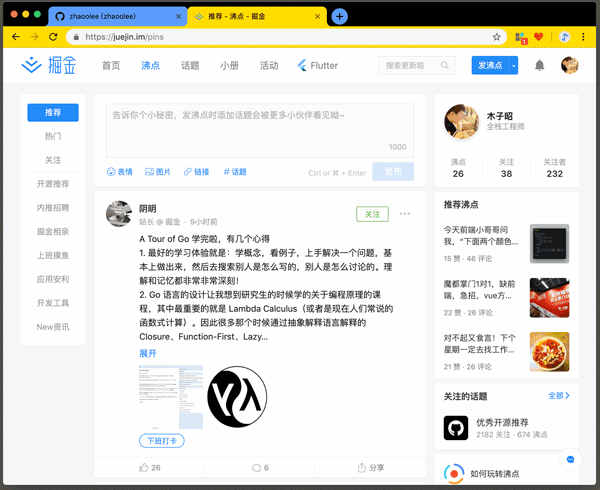Open user avatar menu in header
Screen dimensions: 600x490
570,65
